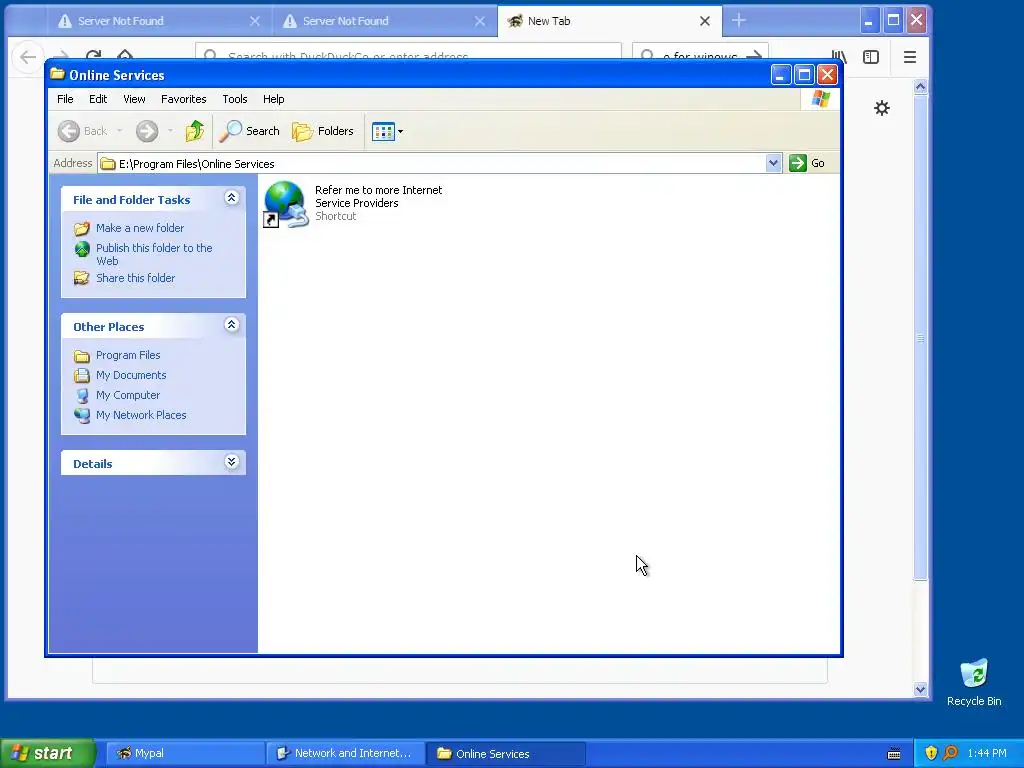
Task: Expand the Address bar dropdown list
Action: [773, 163]
